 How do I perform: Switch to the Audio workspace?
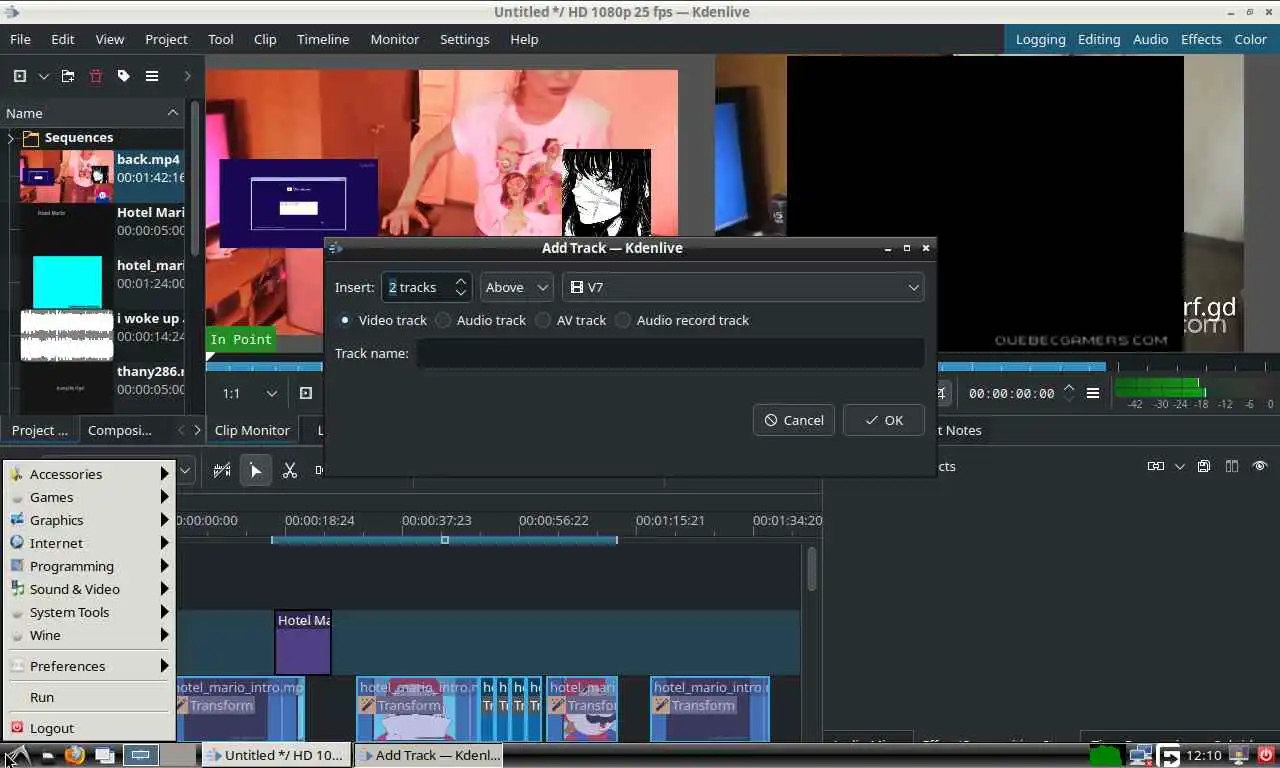coord(1150,39)
